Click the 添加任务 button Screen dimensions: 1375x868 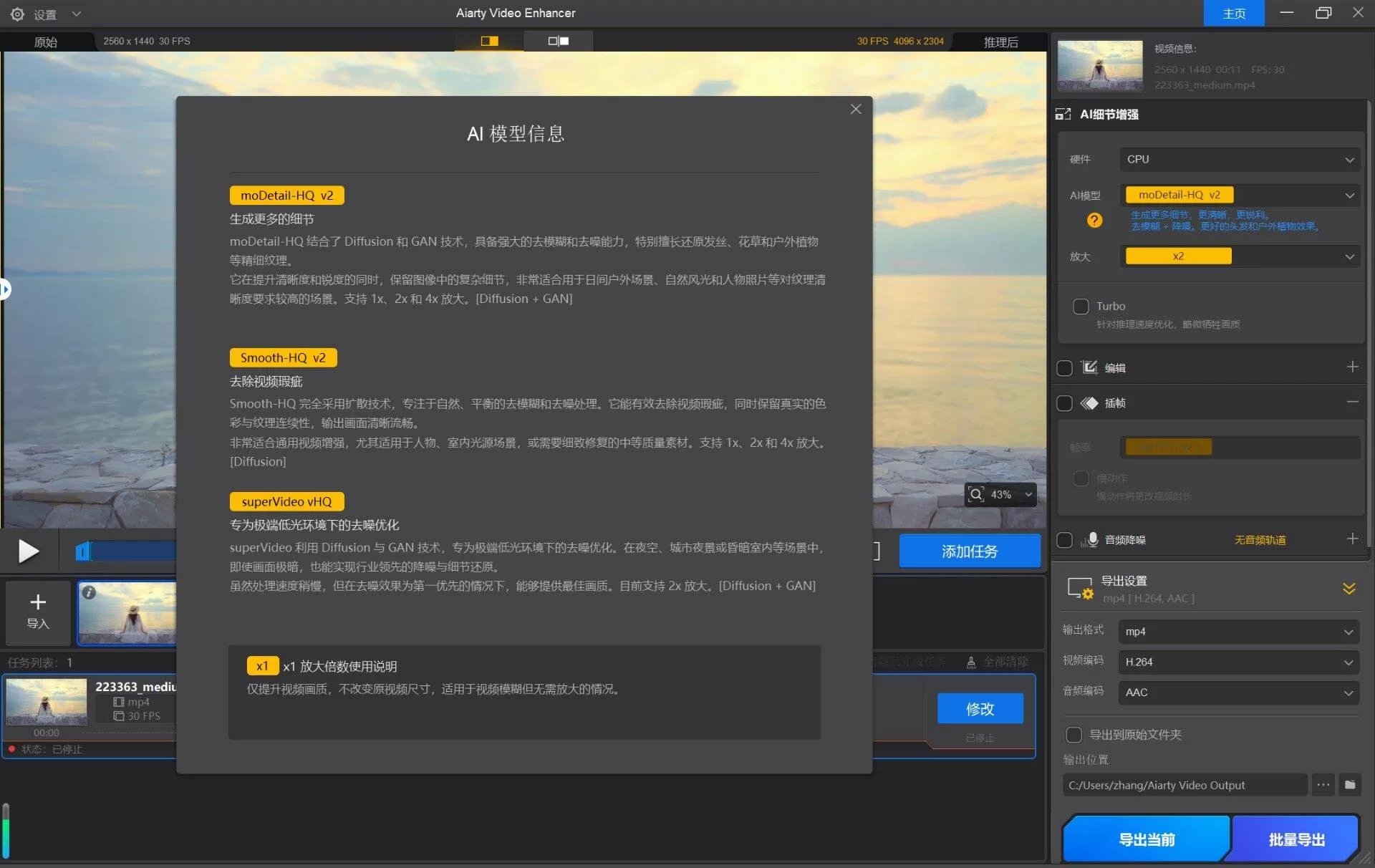tap(970, 551)
